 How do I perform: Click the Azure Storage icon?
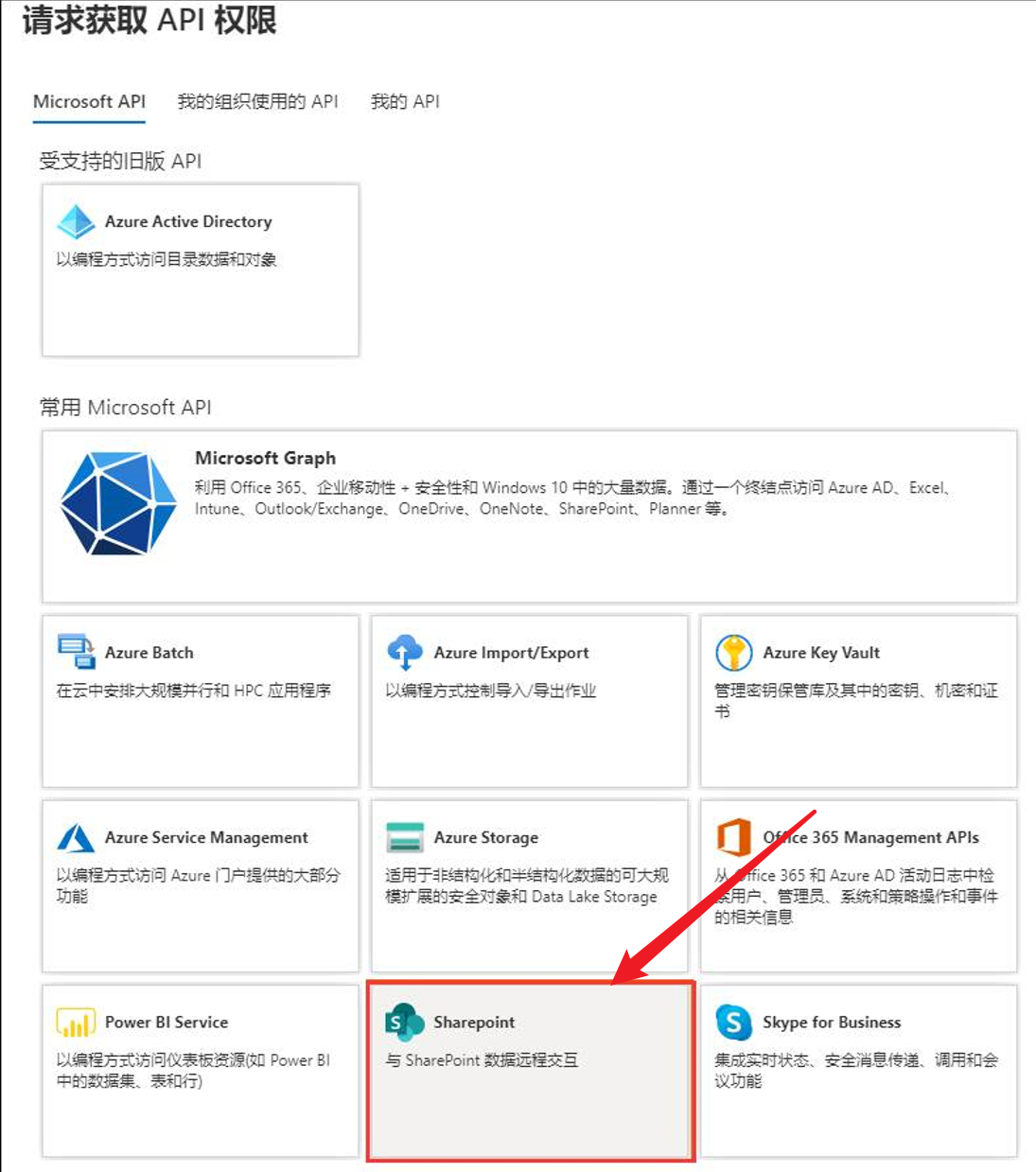coord(405,838)
